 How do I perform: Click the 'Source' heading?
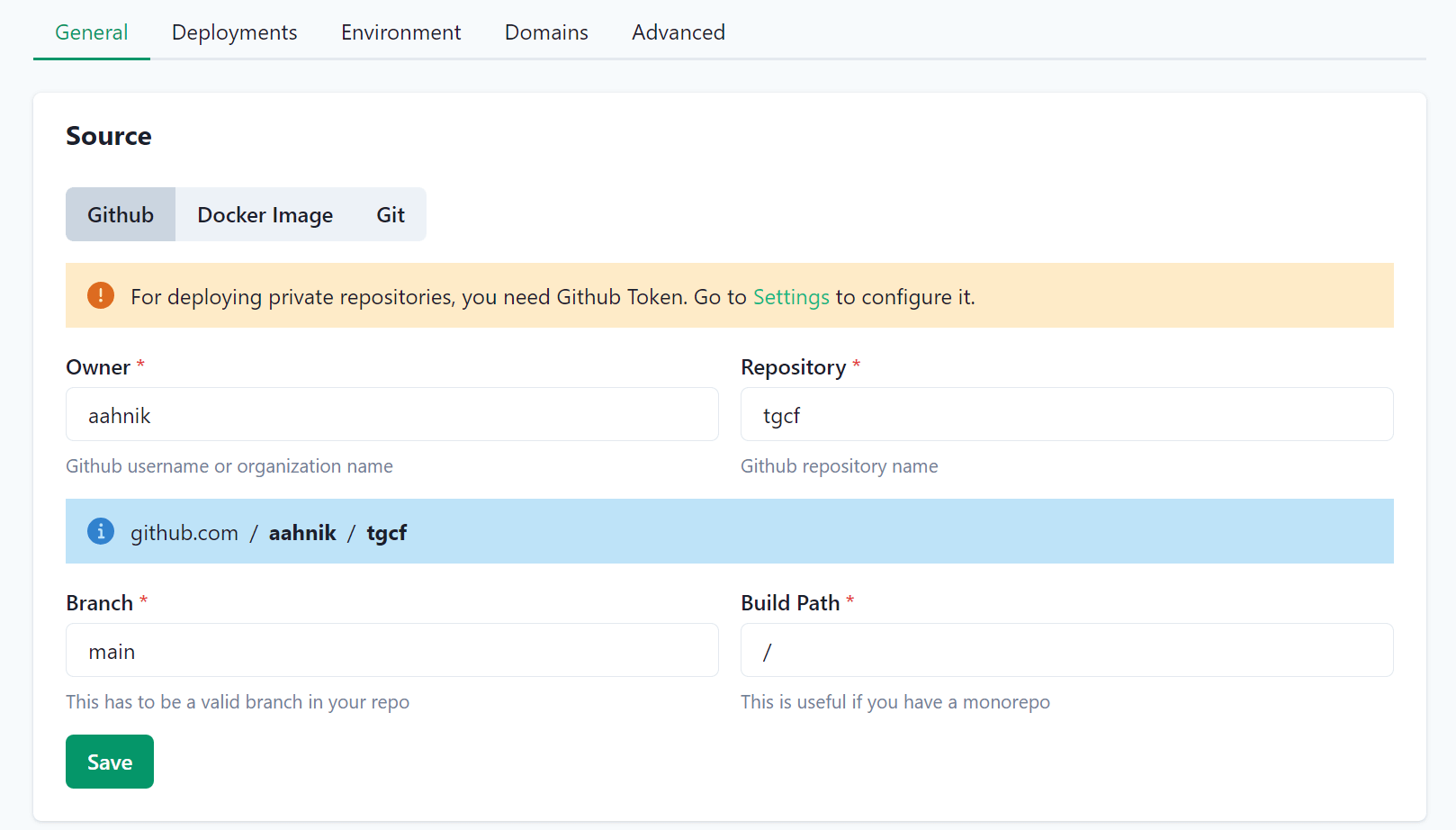(109, 136)
